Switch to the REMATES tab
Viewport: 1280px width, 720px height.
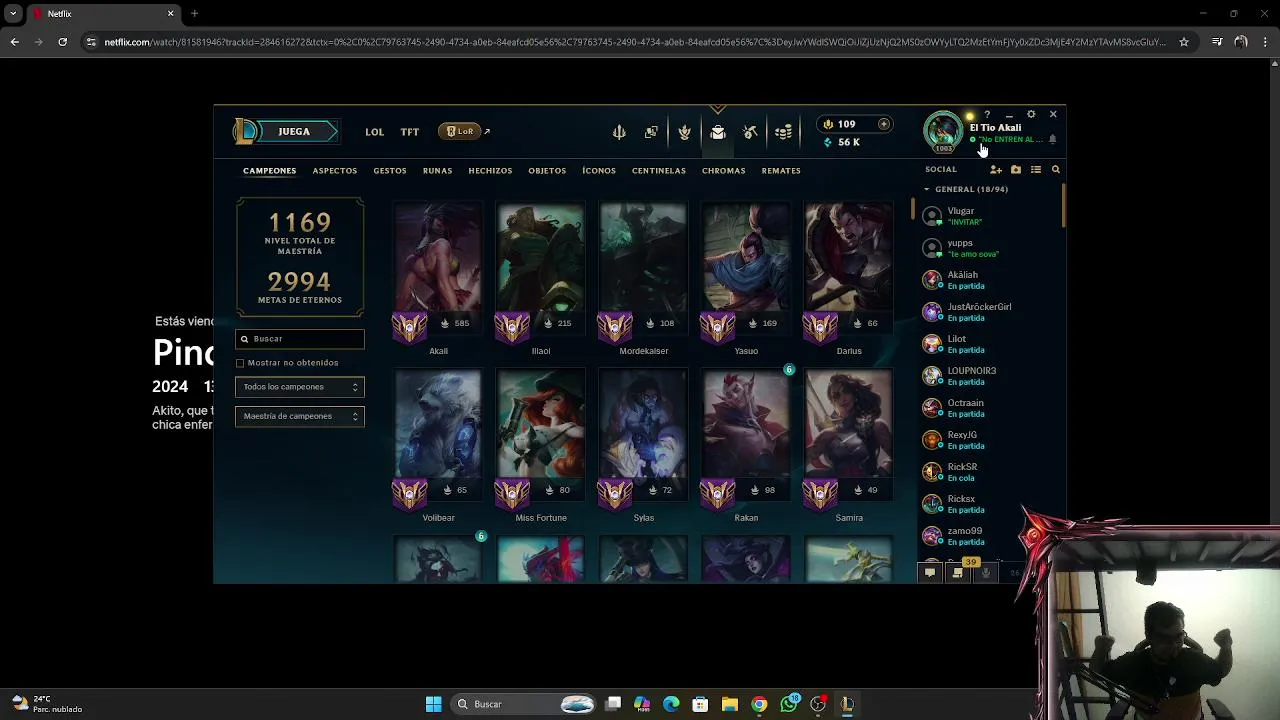[x=781, y=171]
